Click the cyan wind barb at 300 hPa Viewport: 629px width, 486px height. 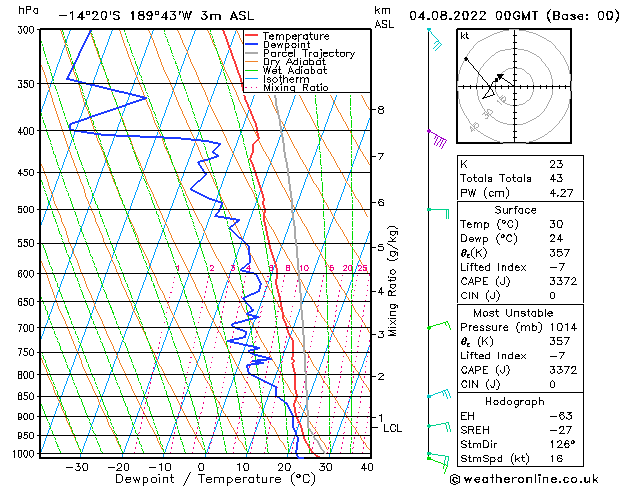click(435, 39)
